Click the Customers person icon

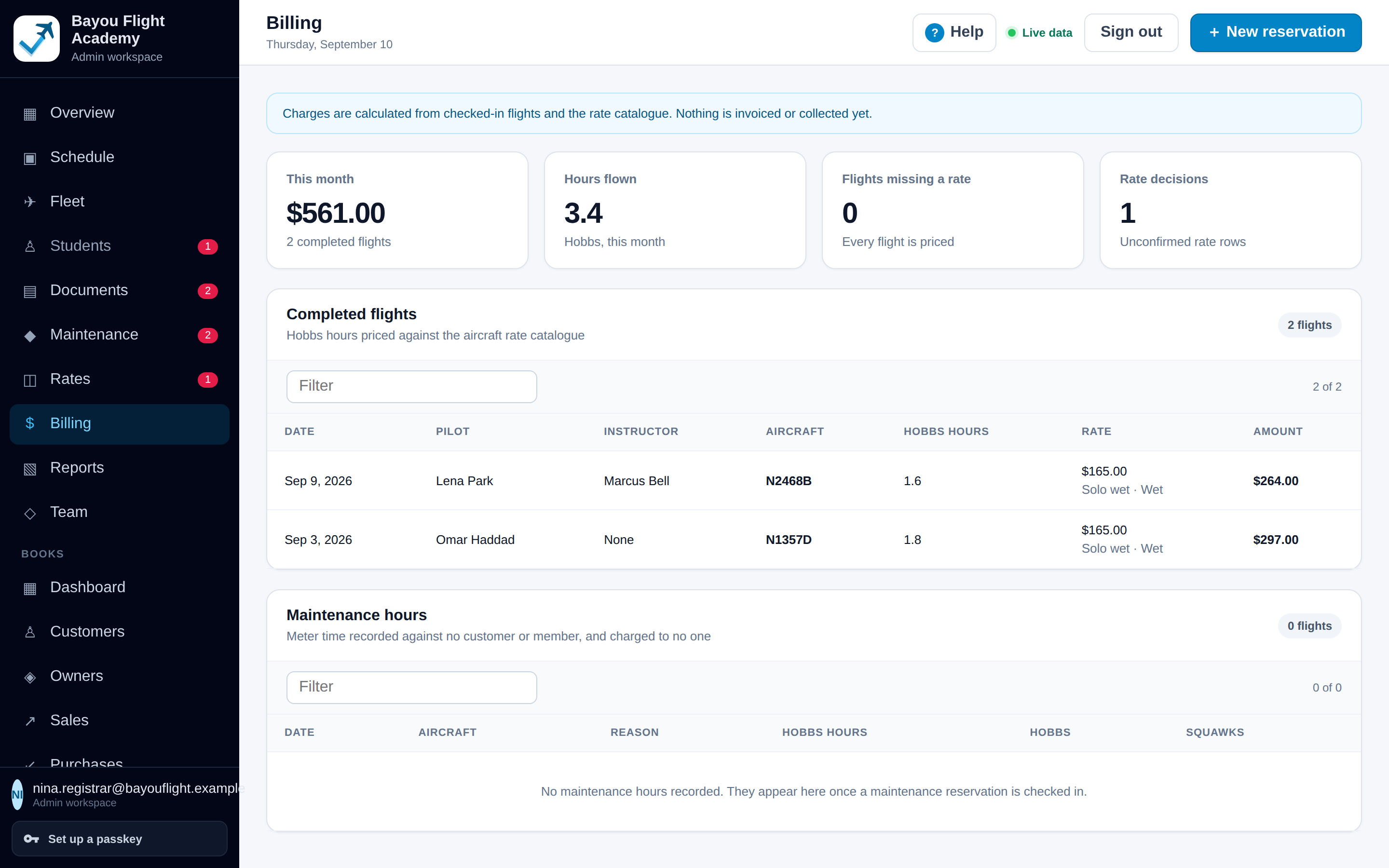pos(30,632)
